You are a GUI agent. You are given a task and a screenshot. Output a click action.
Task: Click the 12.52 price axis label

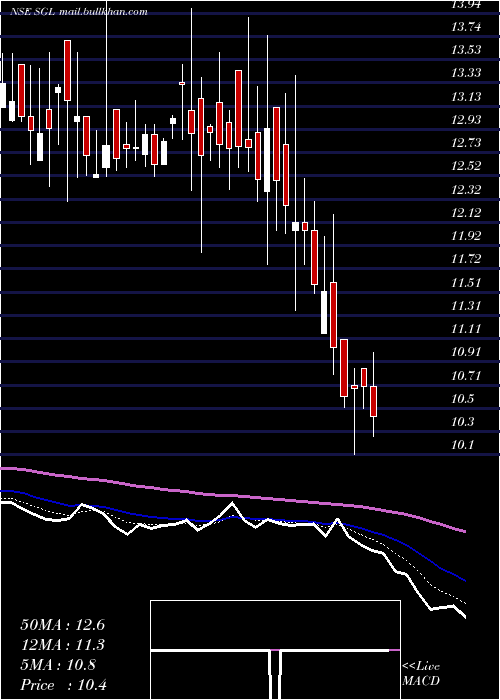click(x=466, y=166)
